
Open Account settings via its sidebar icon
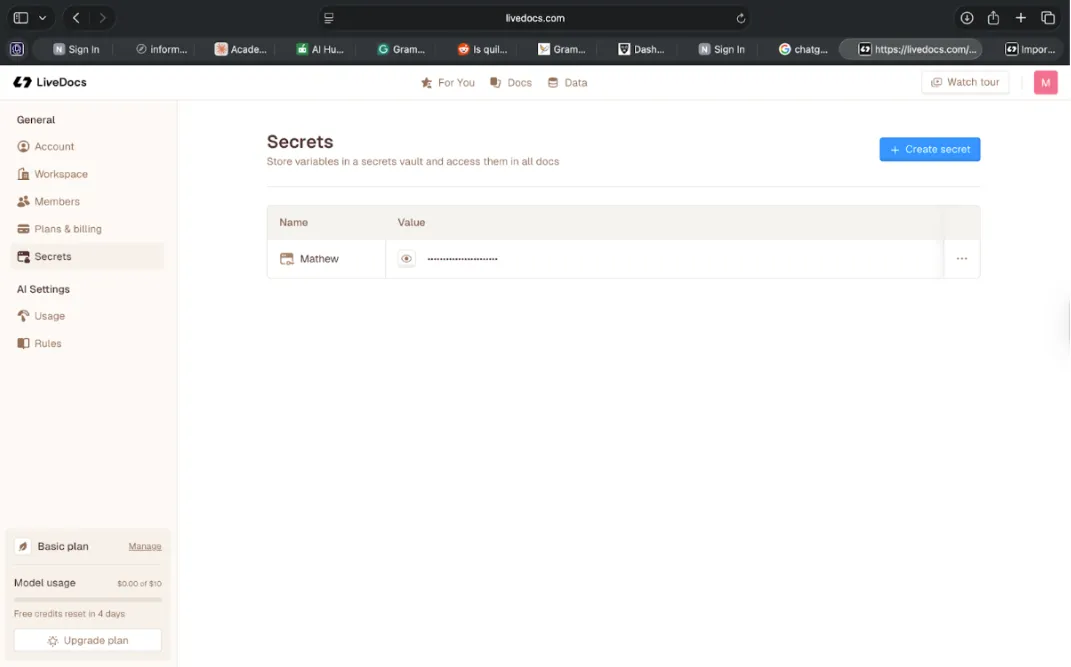[23, 146]
